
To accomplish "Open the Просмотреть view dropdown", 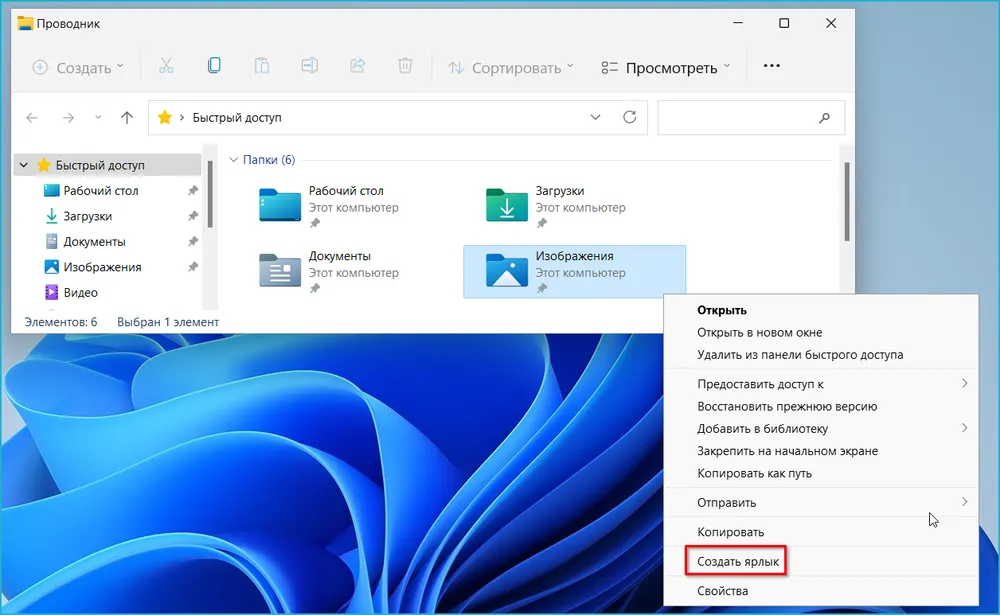I will tap(665, 68).
